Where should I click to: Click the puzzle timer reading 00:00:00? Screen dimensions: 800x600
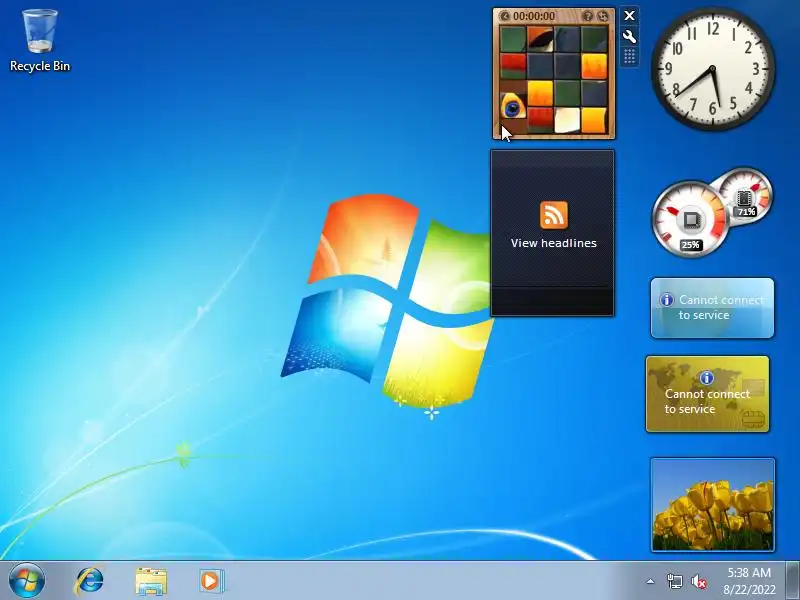tap(534, 16)
